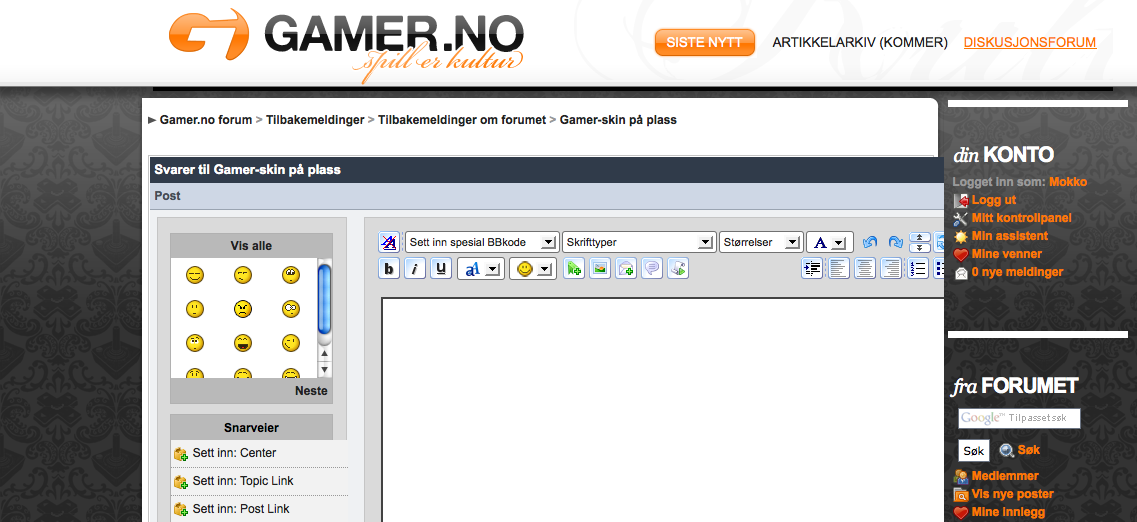1137x522 pixels.
Task: Click the Gamer.no logo
Action: pos(346,44)
